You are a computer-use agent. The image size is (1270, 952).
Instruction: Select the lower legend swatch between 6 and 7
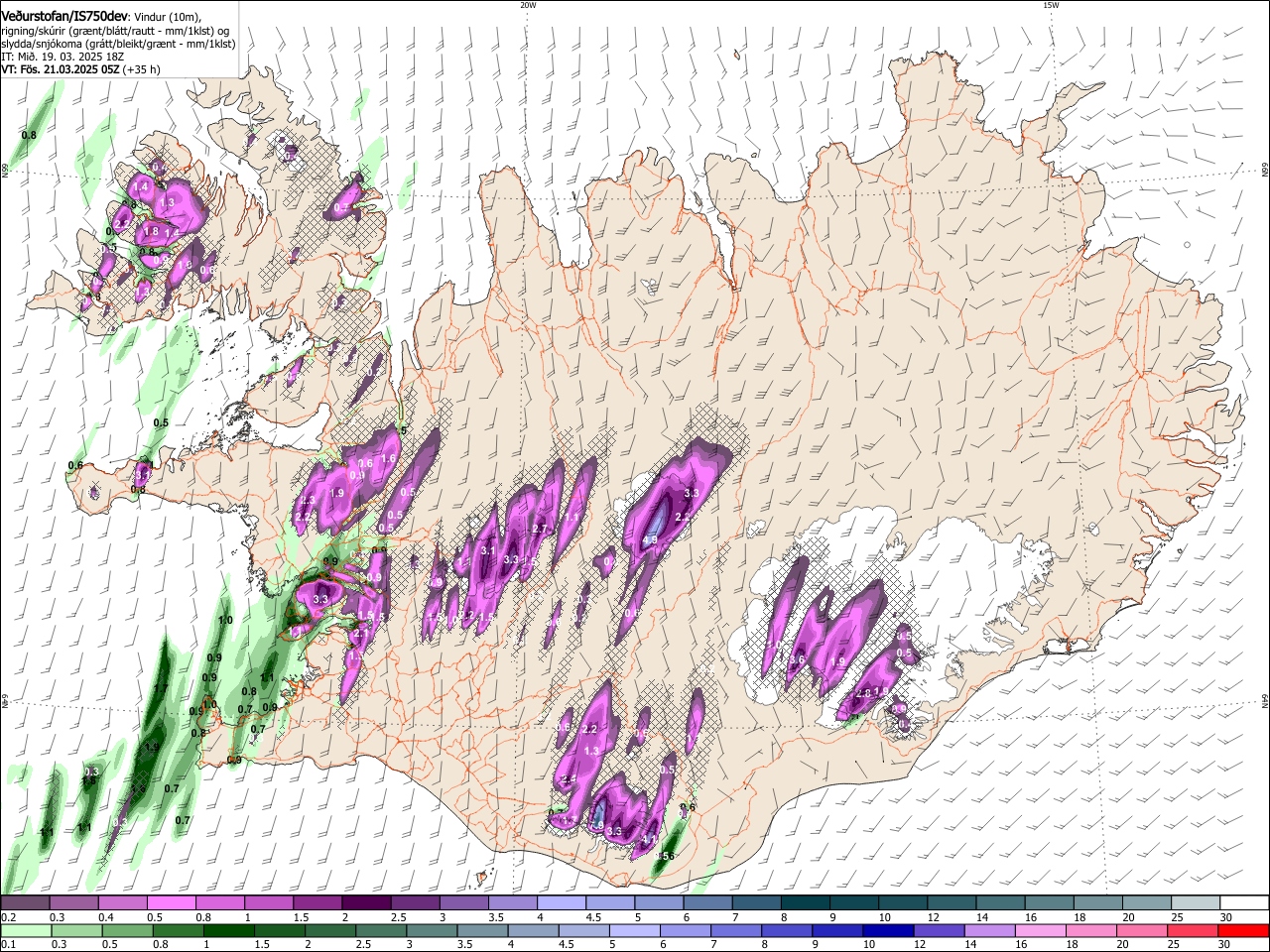(686, 930)
